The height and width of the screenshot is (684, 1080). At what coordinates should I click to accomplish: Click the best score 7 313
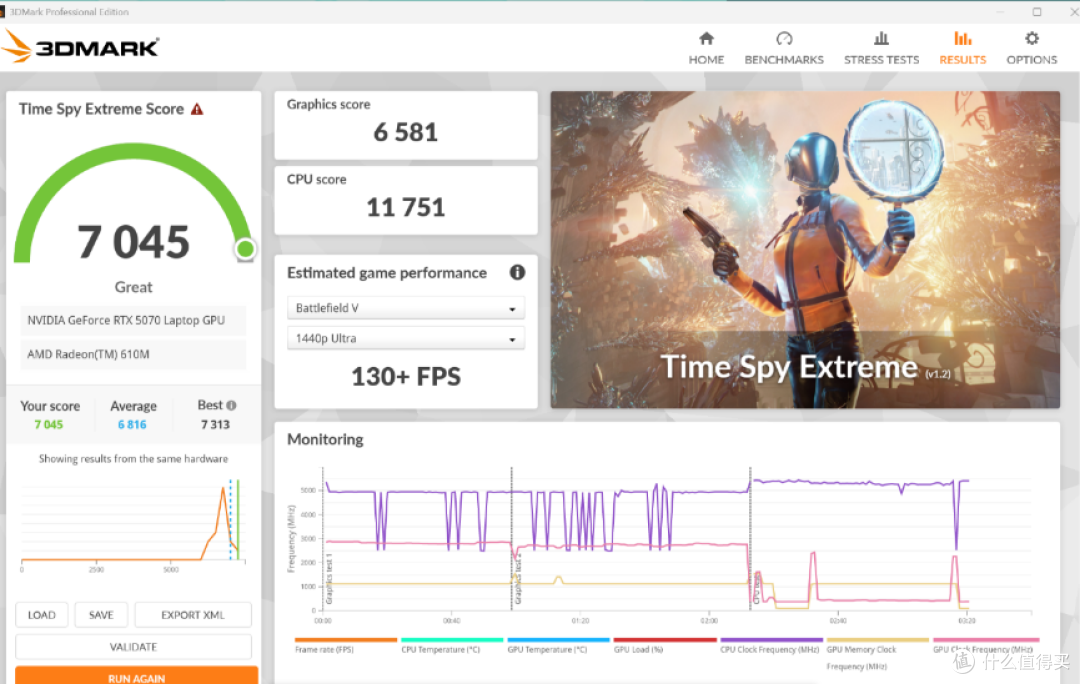(215, 425)
